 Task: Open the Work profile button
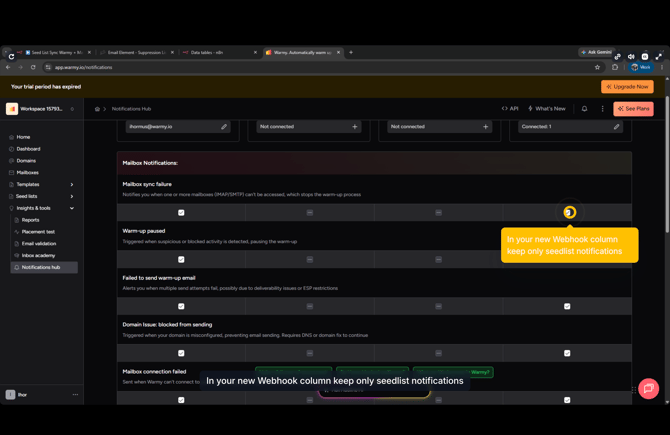click(641, 67)
